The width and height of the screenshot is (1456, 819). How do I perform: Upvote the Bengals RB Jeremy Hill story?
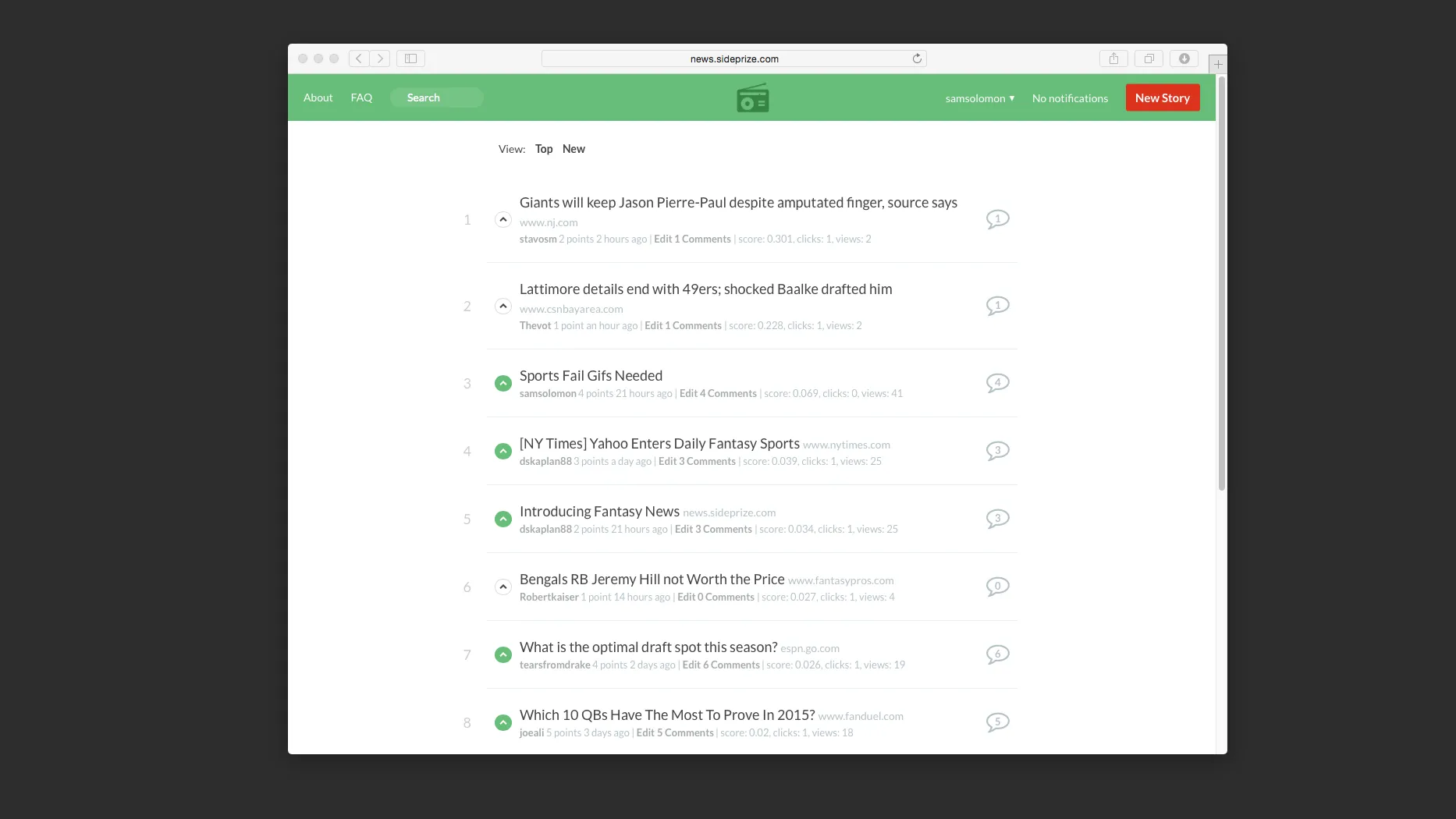point(503,587)
